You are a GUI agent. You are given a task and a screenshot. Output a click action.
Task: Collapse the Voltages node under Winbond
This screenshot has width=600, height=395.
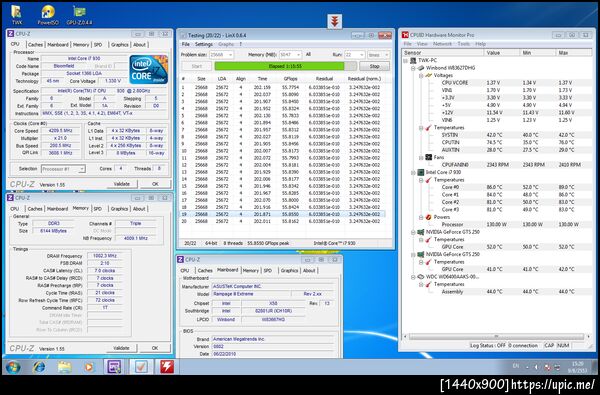coord(421,75)
